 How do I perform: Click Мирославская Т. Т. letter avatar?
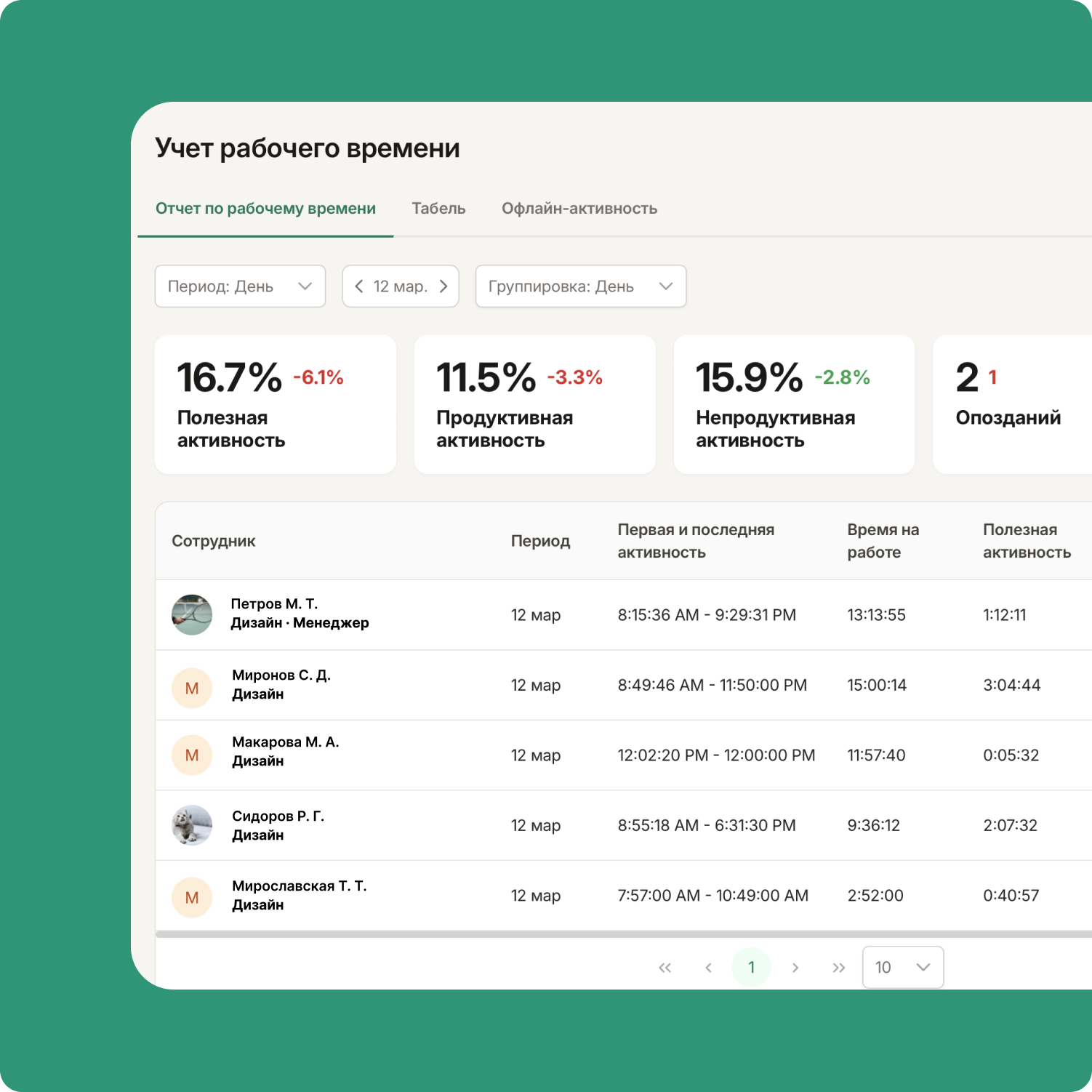[x=192, y=897]
